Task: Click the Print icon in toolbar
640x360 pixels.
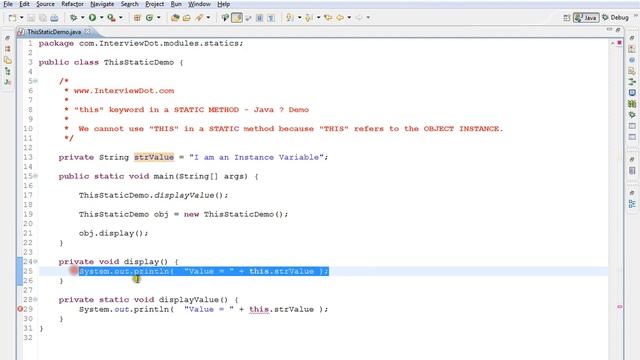Action: point(54,18)
